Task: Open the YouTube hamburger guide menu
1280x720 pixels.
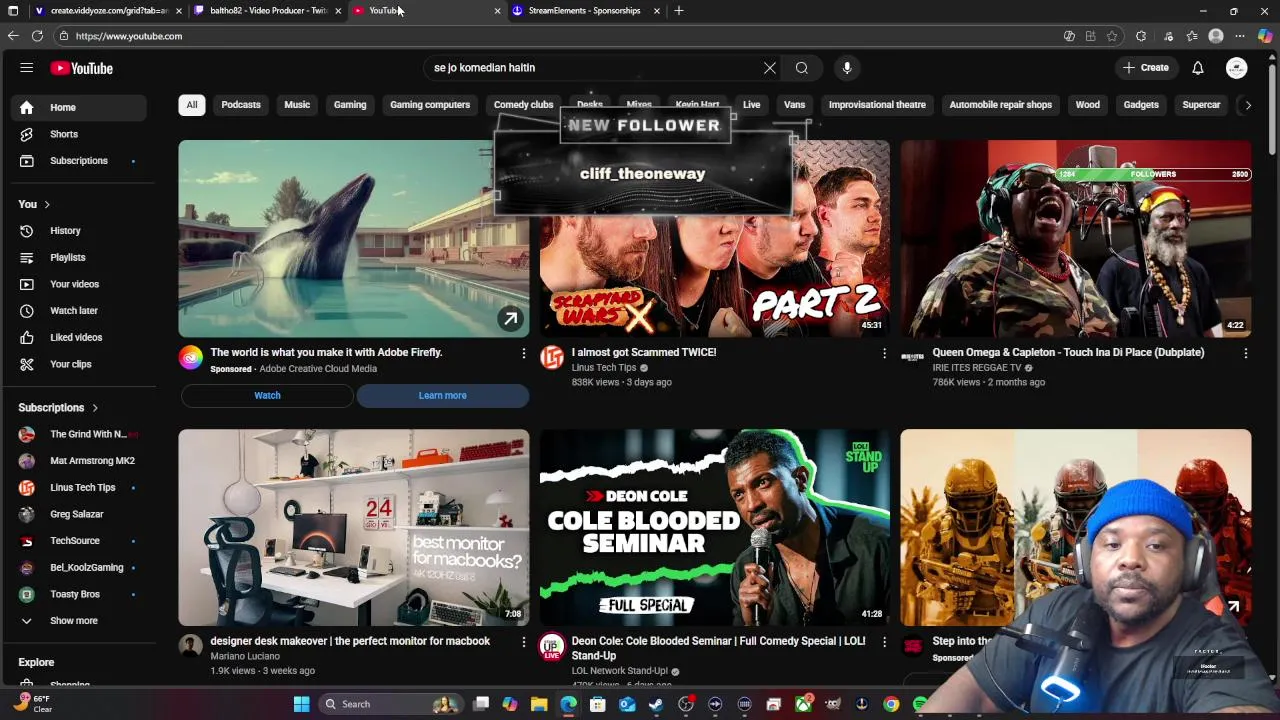Action: pyautogui.click(x=27, y=68)
